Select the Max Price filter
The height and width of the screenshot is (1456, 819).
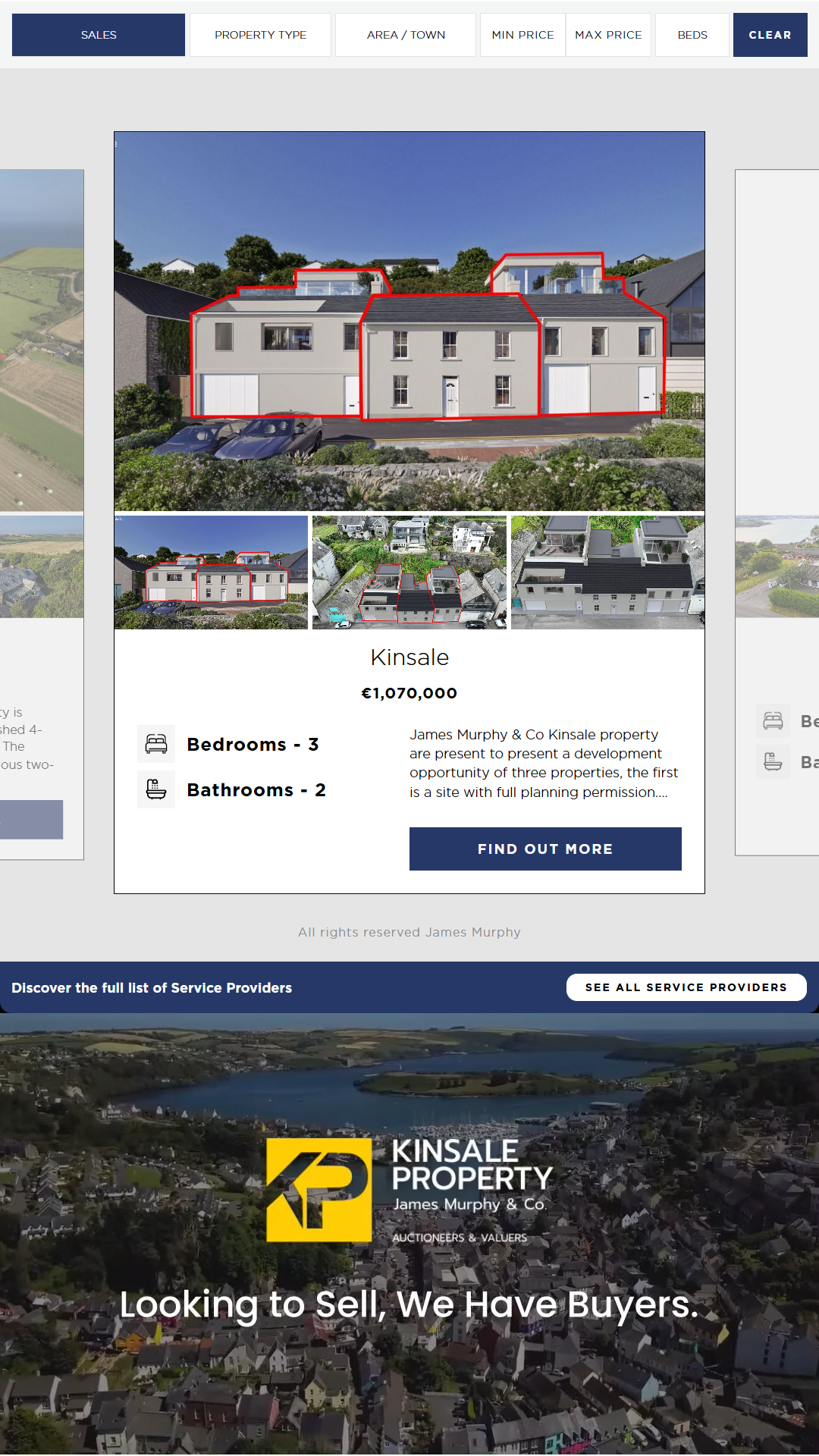click(x=608, y=35)
